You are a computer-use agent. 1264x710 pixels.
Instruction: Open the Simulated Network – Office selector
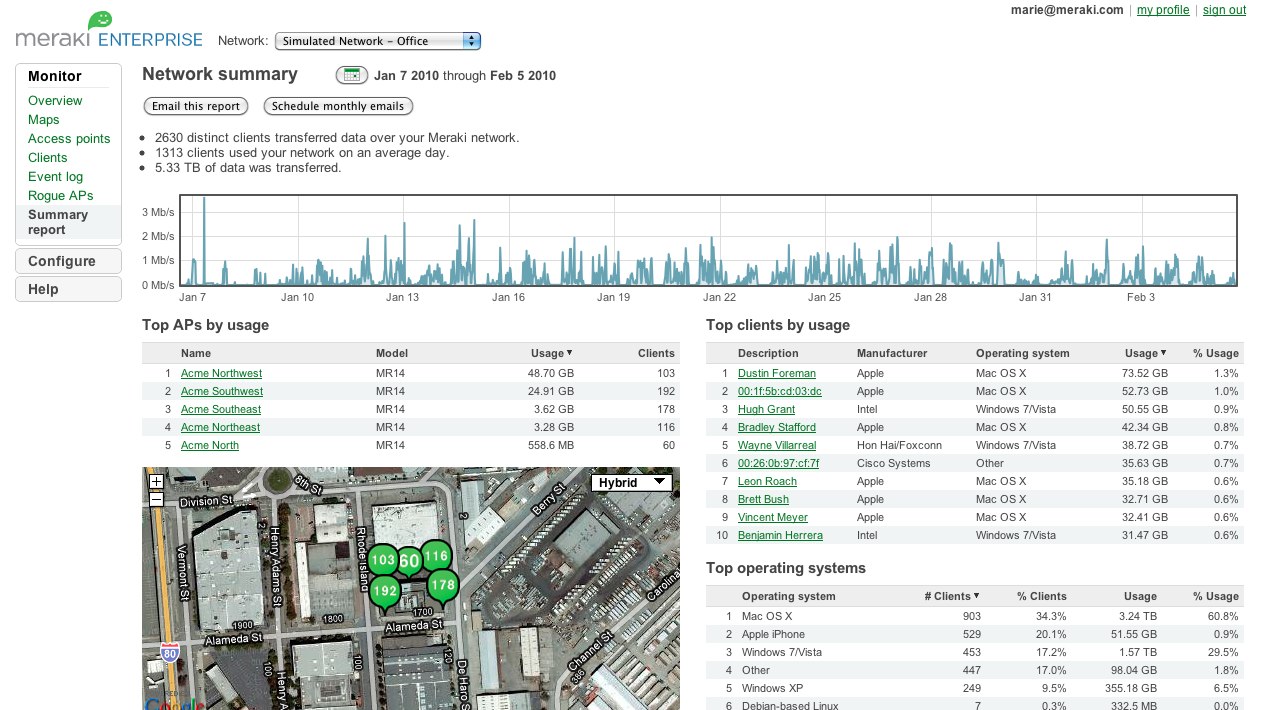[377, 41]
